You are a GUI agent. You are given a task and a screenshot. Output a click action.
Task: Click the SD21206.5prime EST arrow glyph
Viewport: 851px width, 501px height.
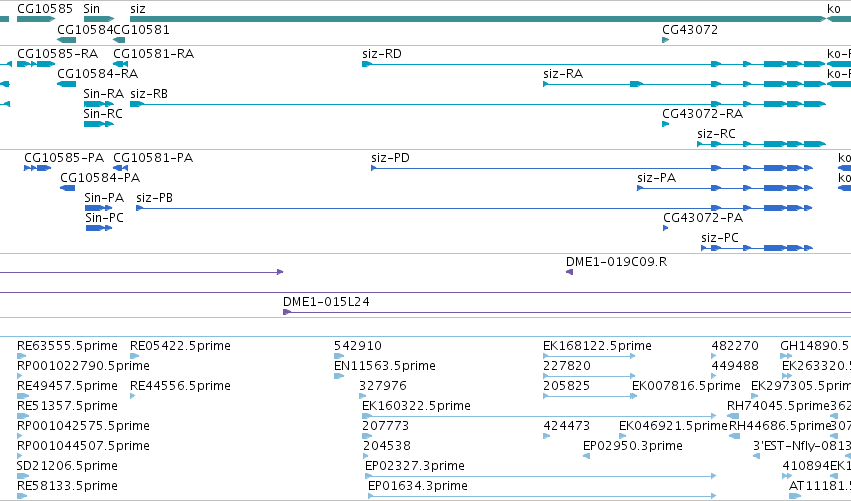pos(22,476)
